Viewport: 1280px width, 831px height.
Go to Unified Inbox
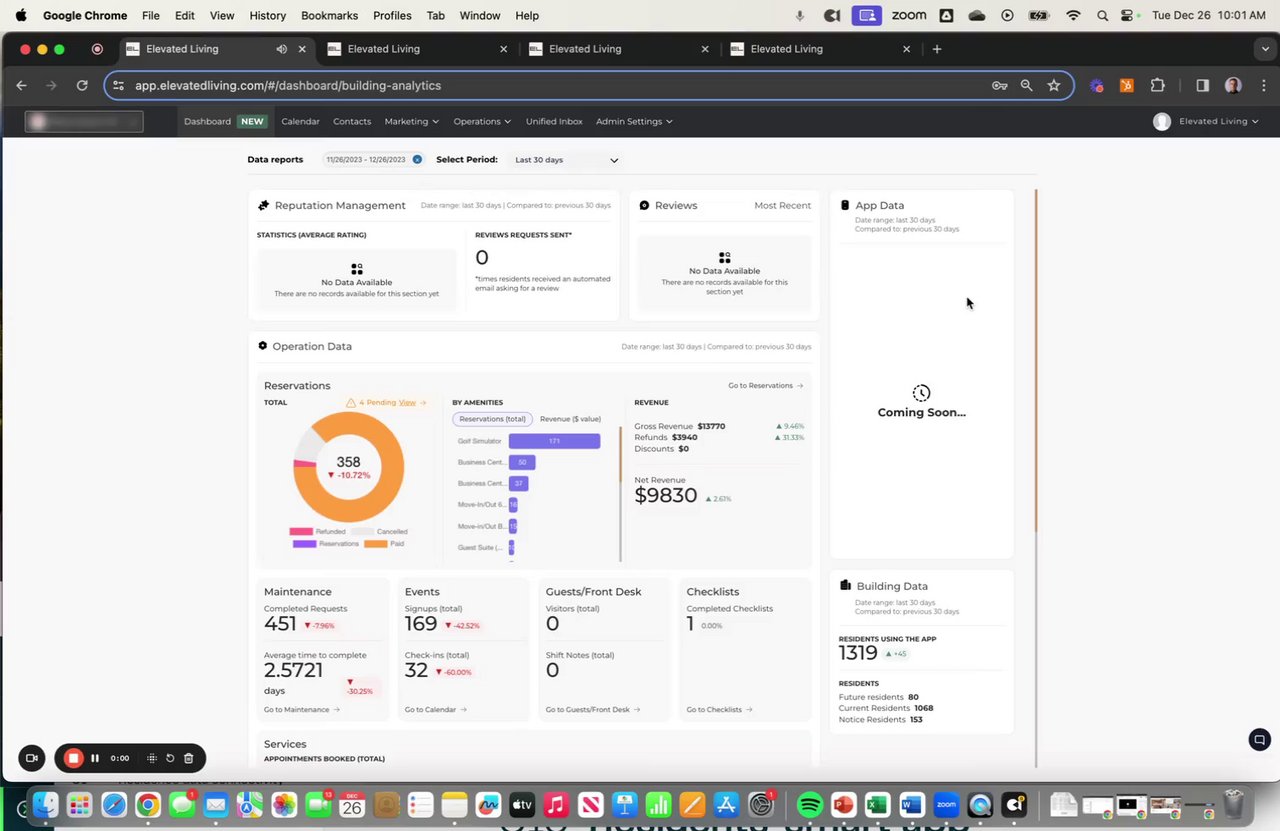pos(554,121)
